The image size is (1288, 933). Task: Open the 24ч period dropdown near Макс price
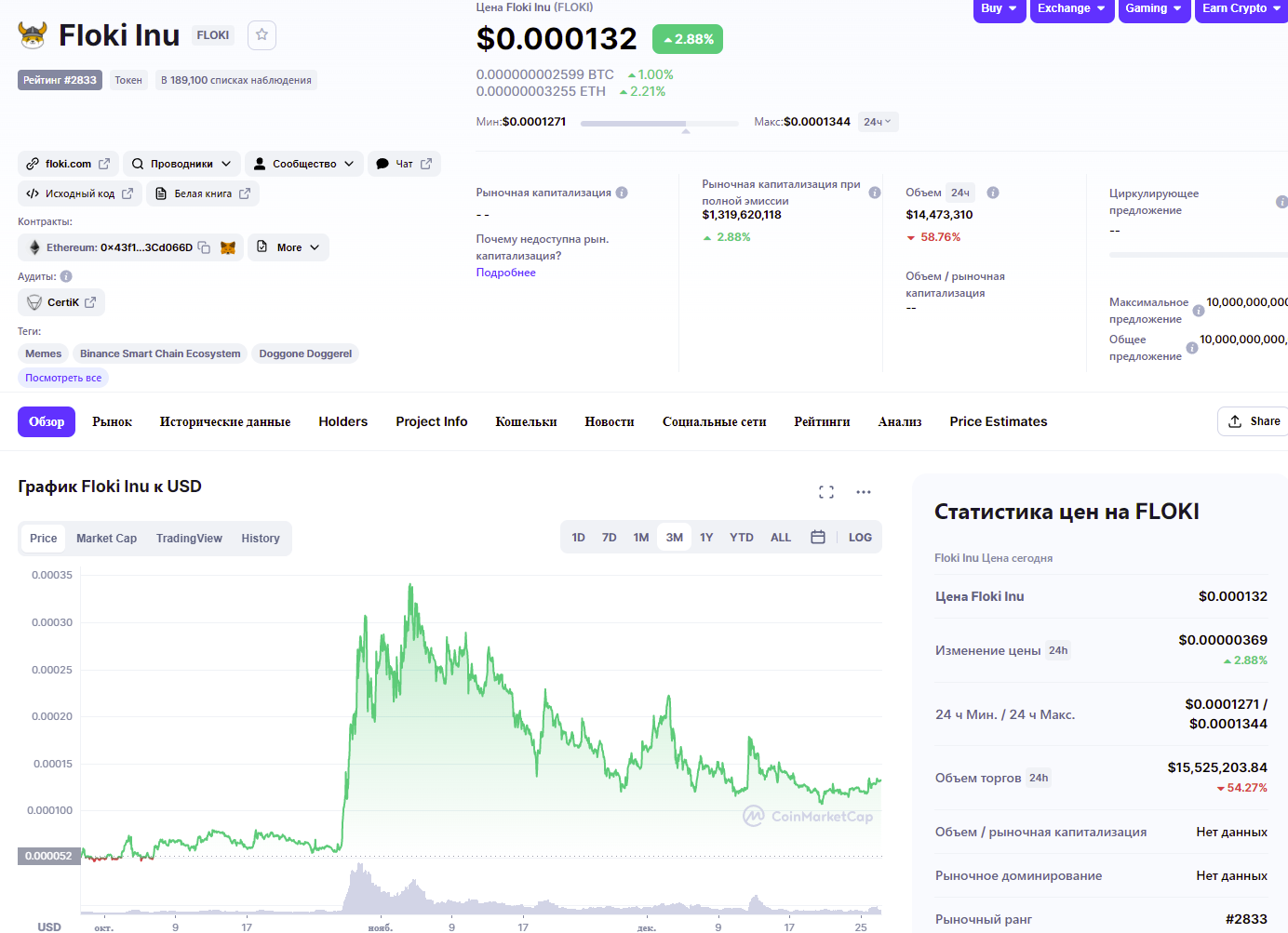[878, 122]
